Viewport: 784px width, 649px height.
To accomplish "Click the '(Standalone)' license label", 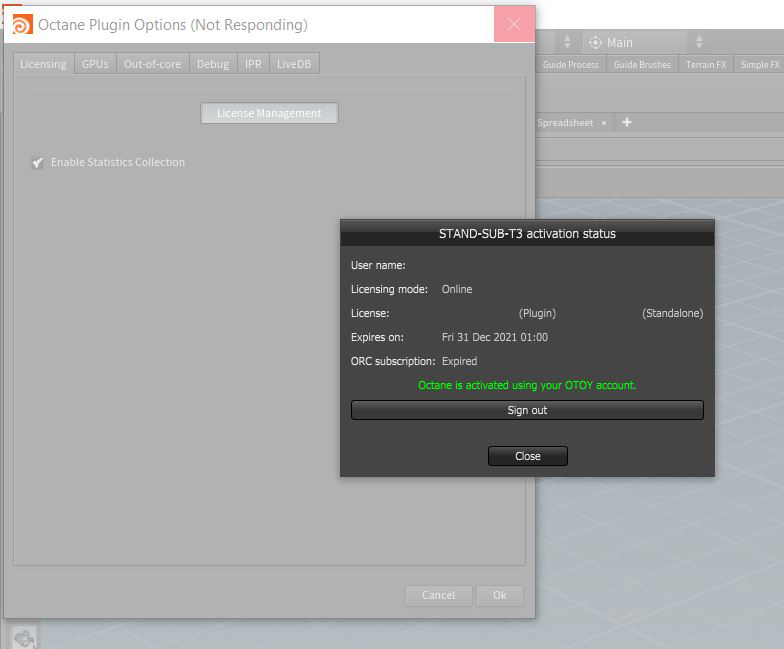I will (x=672, y=314).
